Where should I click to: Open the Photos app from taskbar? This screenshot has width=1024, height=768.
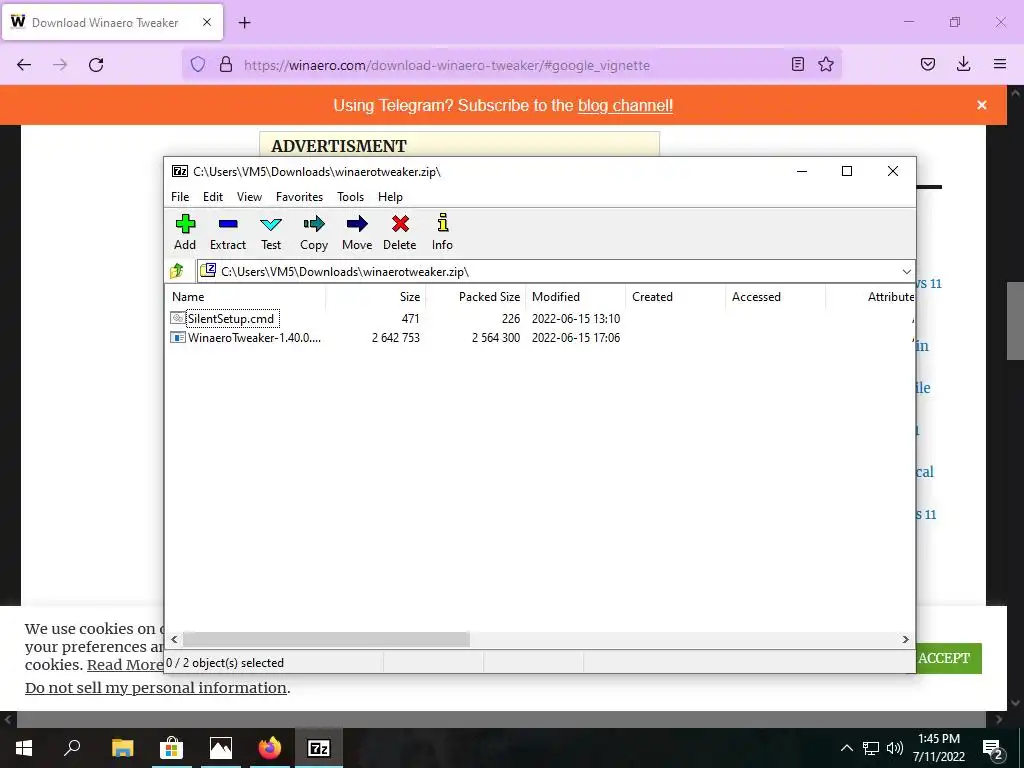tap(221, 748)
